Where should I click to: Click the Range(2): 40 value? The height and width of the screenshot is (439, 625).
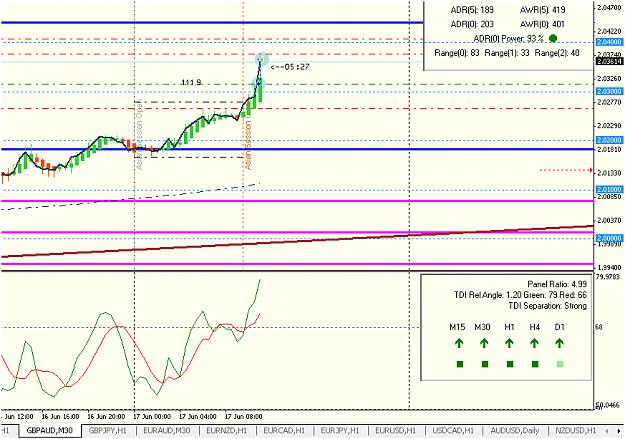click(557, 53)
